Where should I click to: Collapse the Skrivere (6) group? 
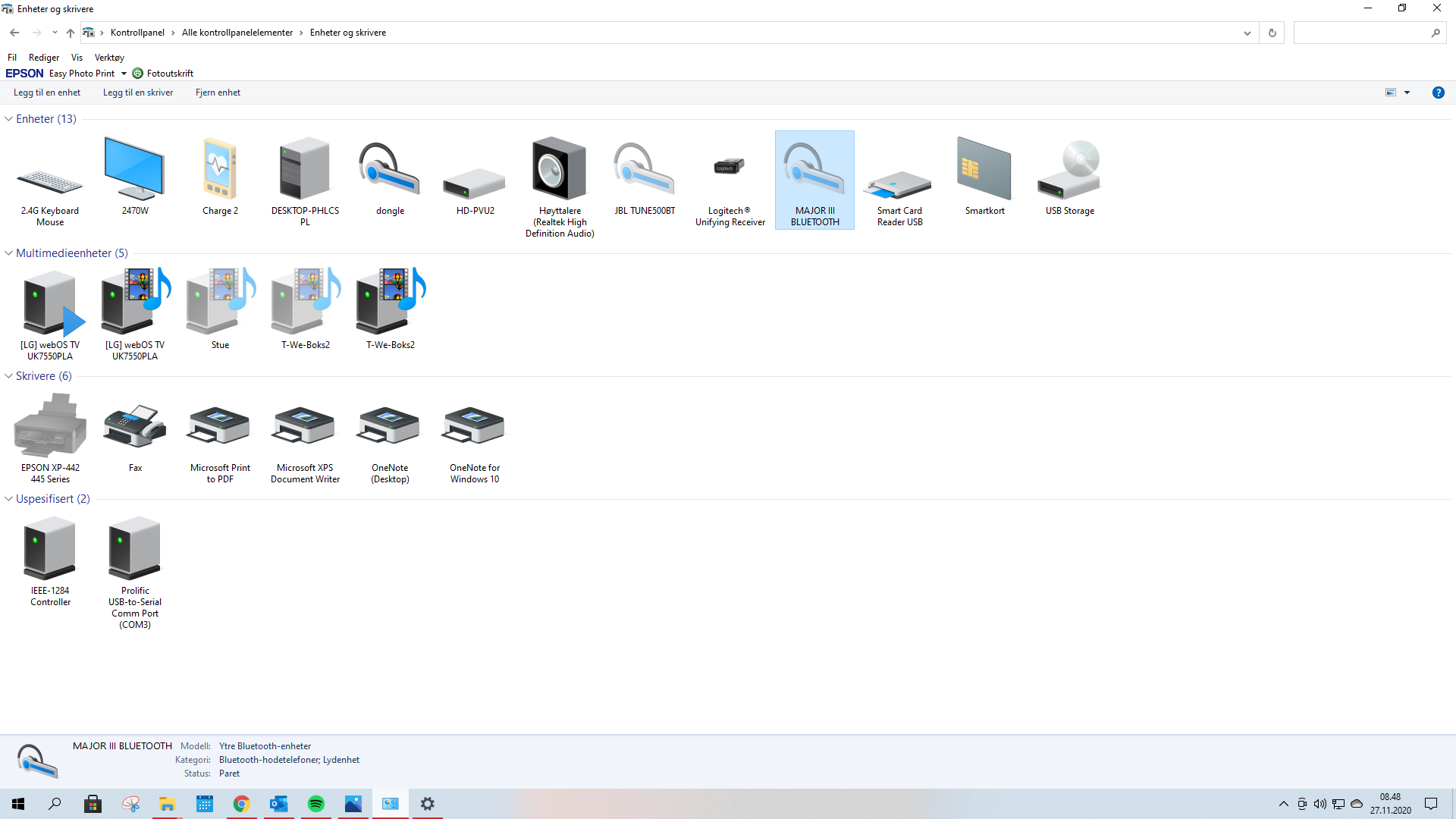[8, 376]
